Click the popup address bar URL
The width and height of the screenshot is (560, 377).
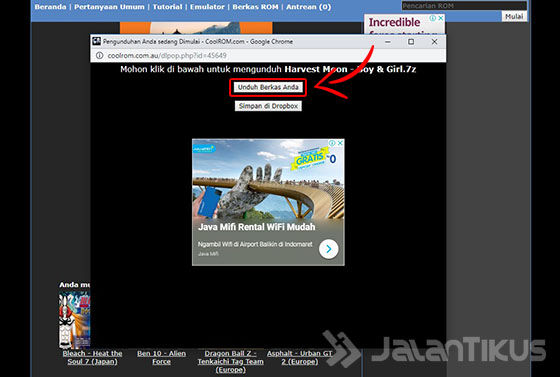[167, 55]
